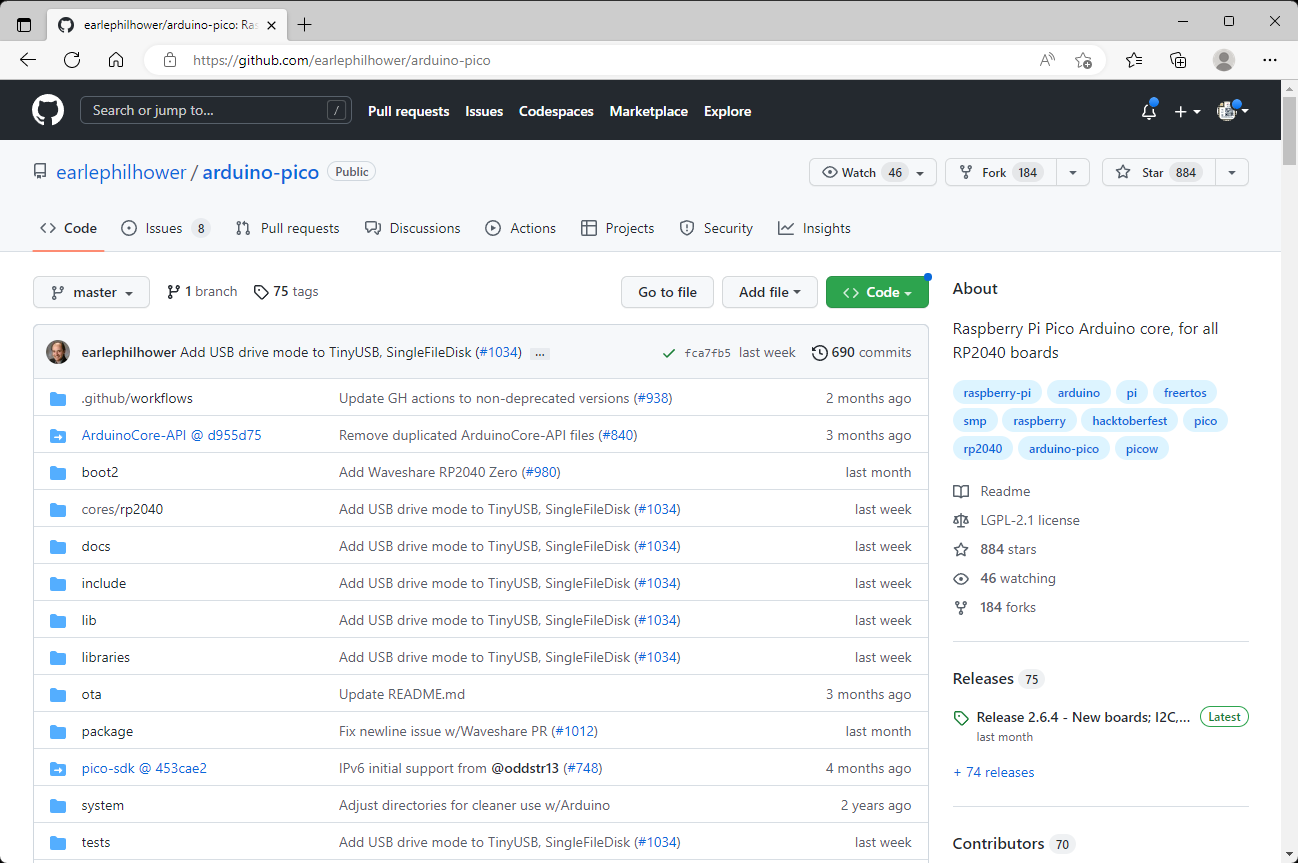
Task: Add page to favorites star icon
Action: tap(1083, 60)
